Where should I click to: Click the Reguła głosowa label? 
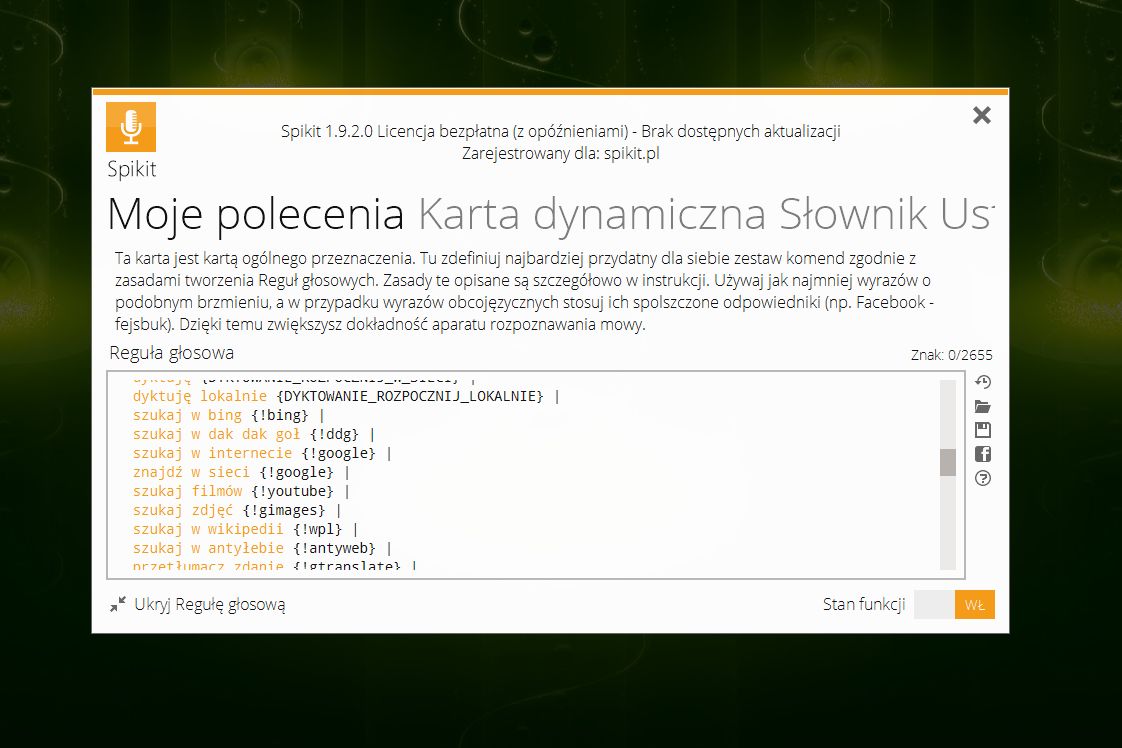pos(172,353)
